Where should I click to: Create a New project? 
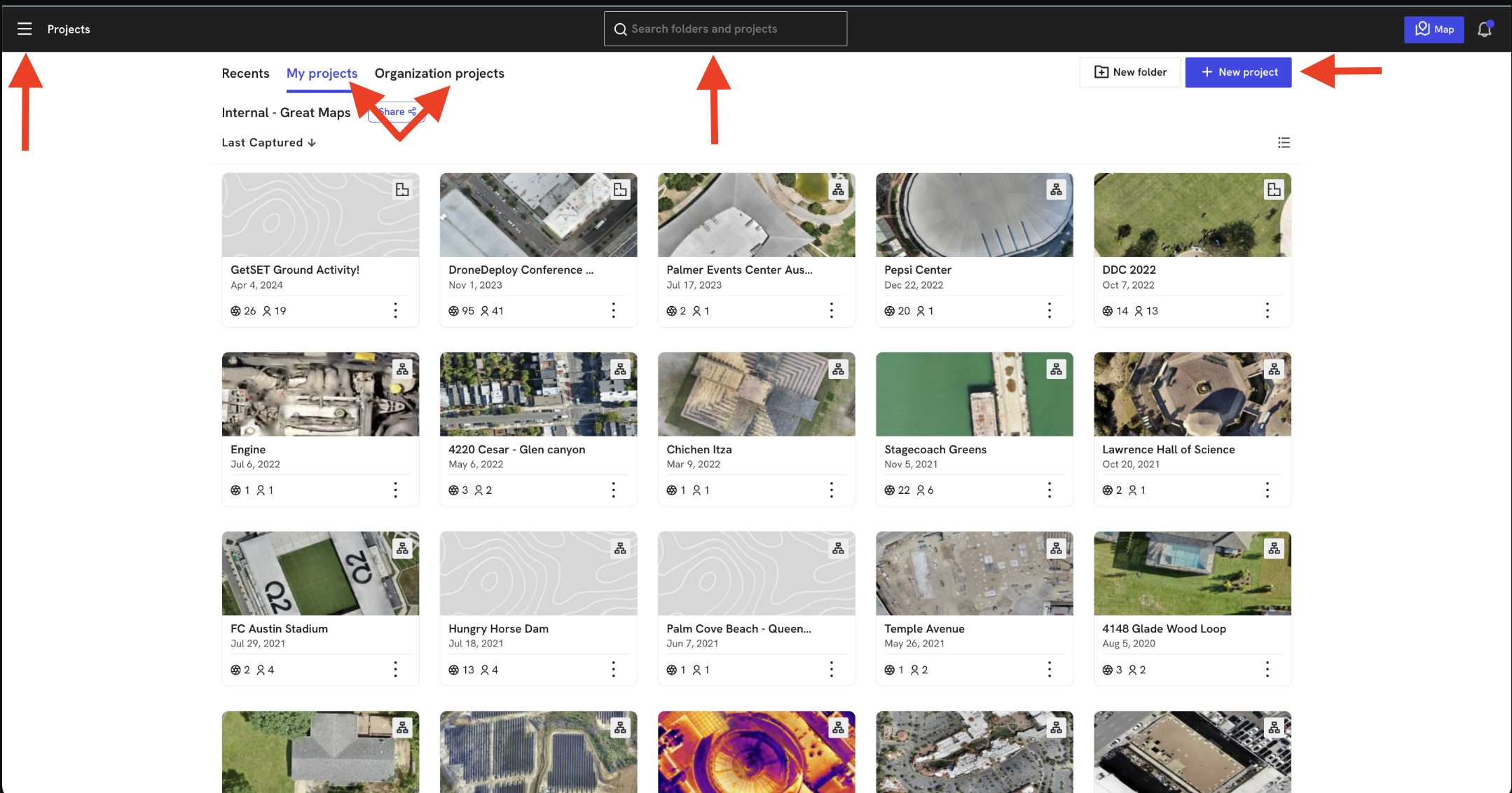coord(1238,71)
